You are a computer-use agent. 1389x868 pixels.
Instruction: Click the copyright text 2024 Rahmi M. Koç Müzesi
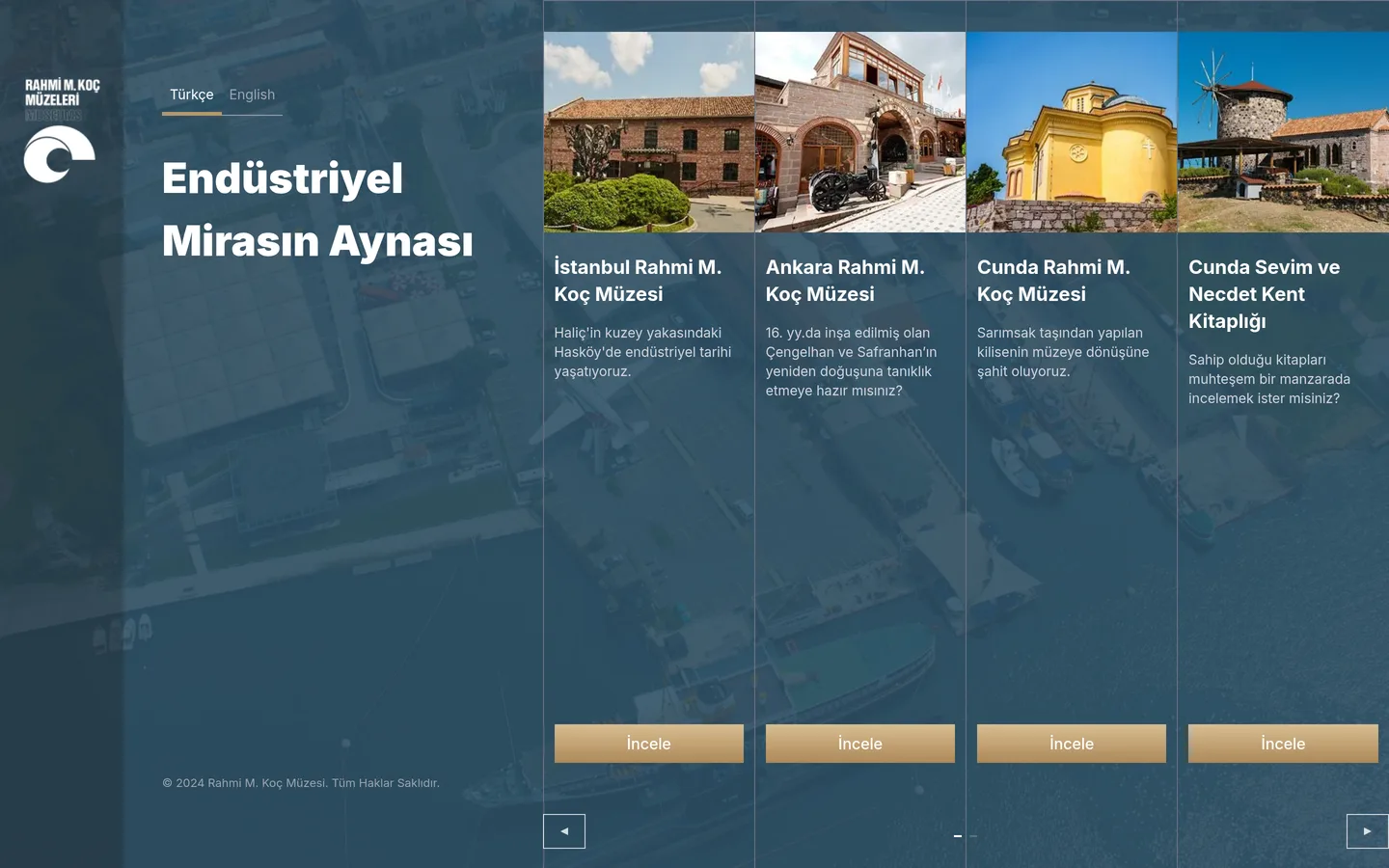click(301, 783)
